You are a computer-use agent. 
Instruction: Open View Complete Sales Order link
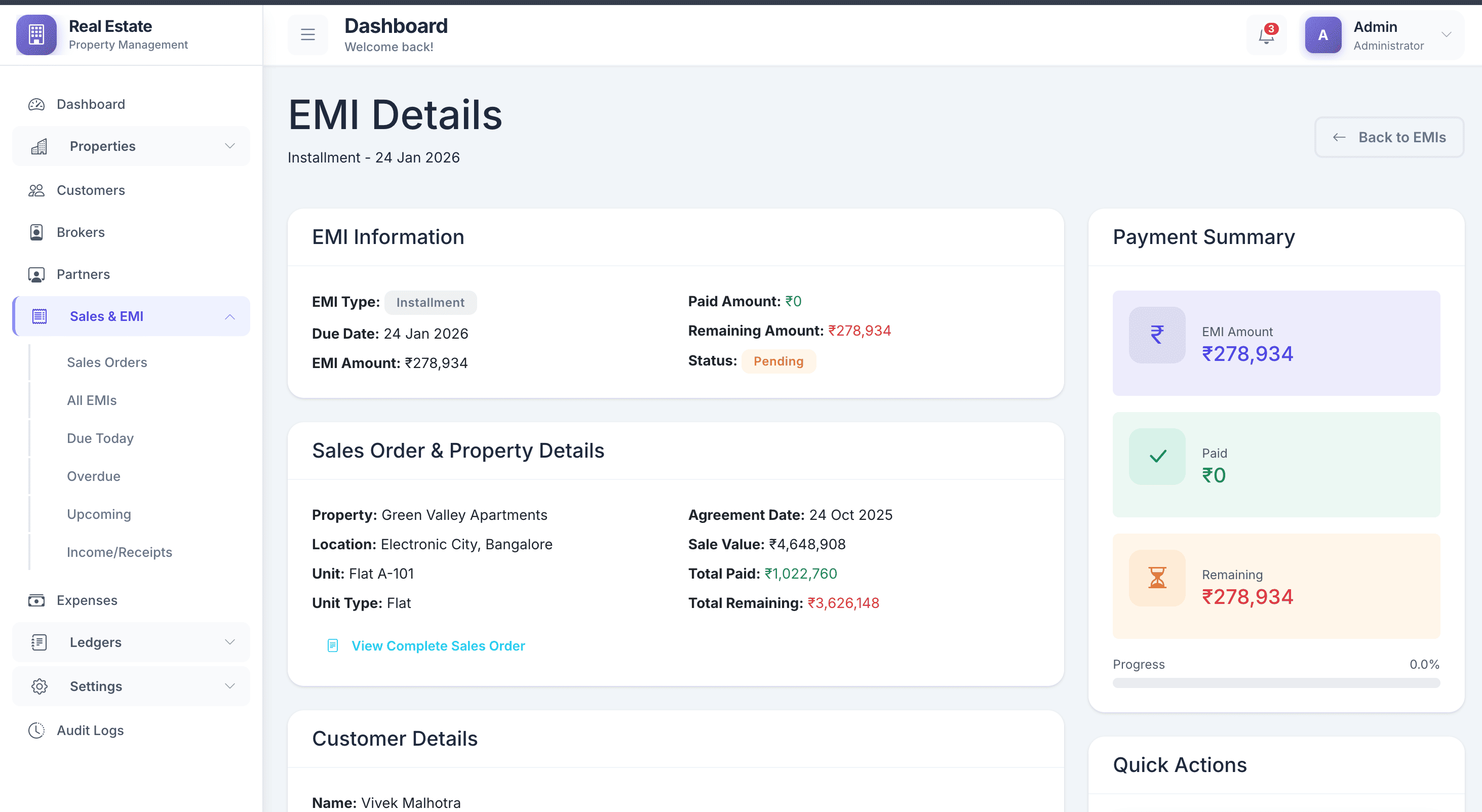[x=438, y=646]
